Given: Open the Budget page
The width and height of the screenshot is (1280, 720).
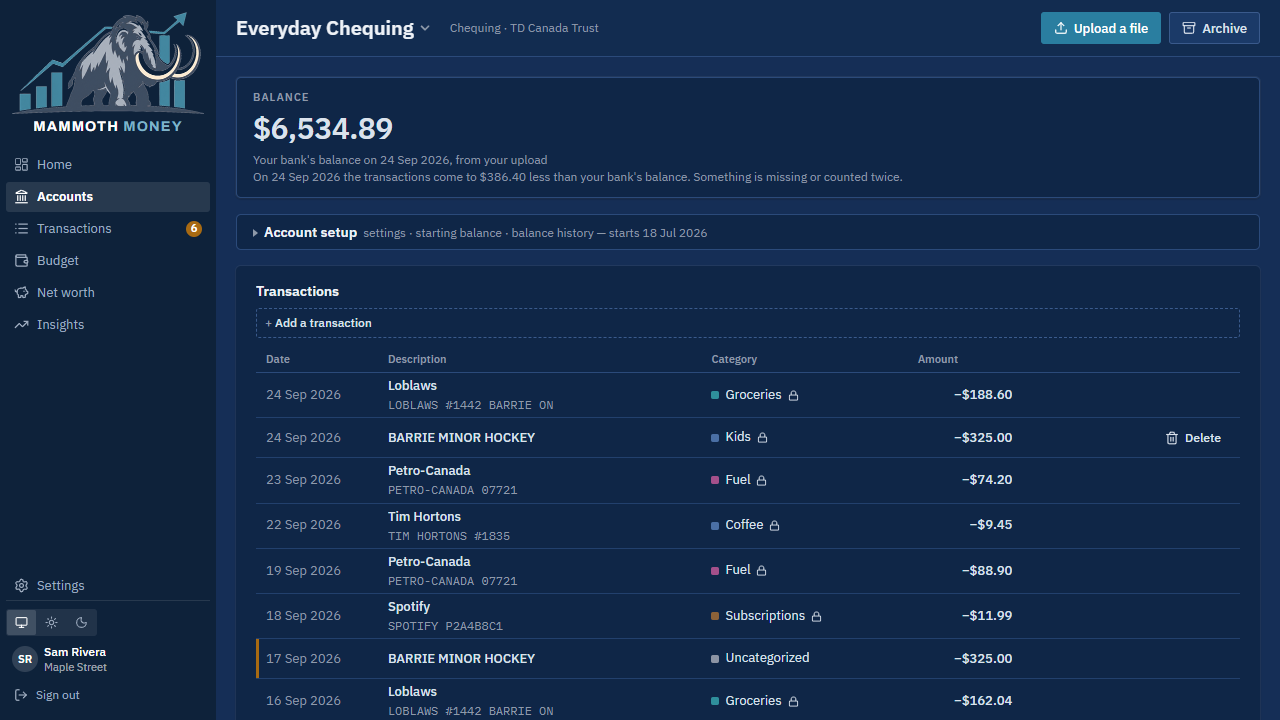Looking at the screenshot, I should [108, 261].
